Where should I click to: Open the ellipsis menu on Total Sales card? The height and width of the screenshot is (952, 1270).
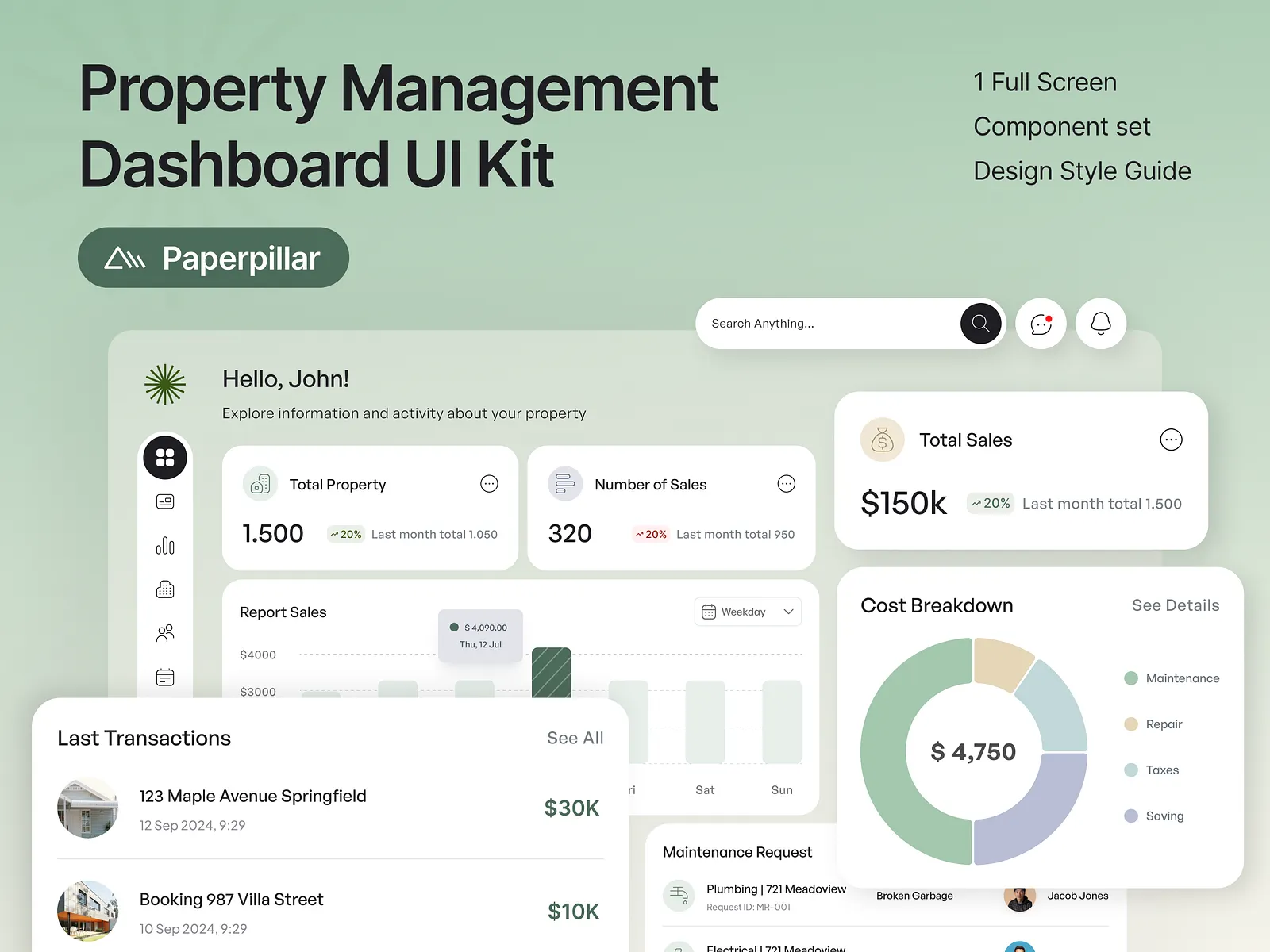[1171, 440]
